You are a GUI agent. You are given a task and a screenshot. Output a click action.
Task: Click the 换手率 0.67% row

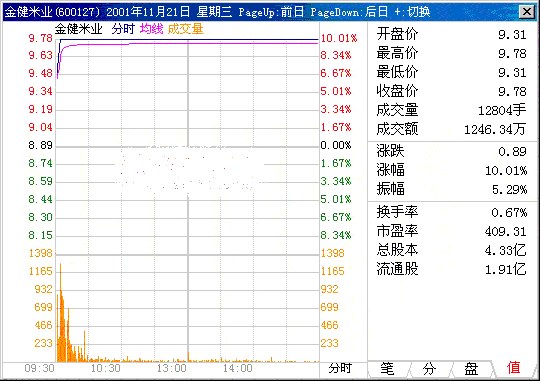(x=451, y=212)
